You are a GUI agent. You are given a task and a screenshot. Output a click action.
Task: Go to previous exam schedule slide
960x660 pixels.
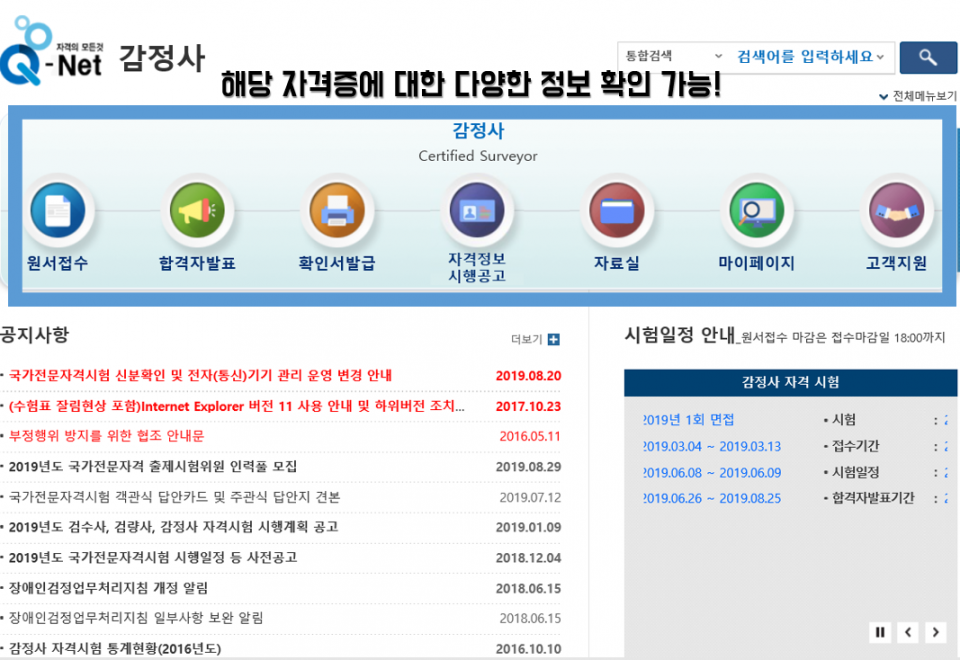pyautogui.click(x=908, y=632)
